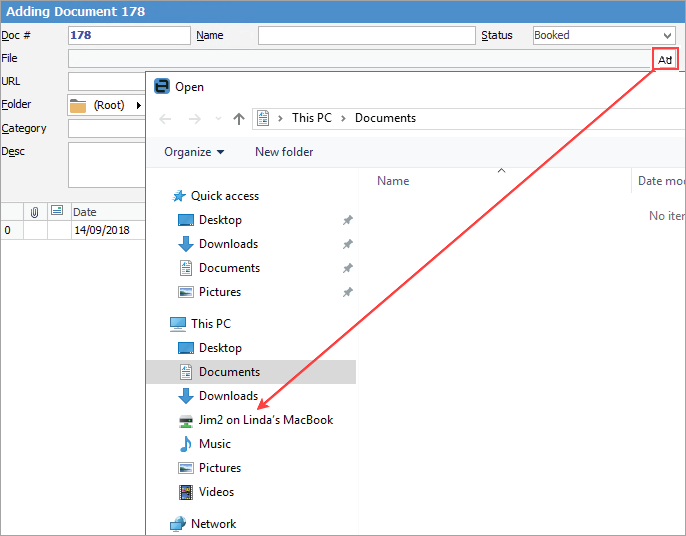Select Network in navigation pane

pyautogui.click(x=214, y=524)
